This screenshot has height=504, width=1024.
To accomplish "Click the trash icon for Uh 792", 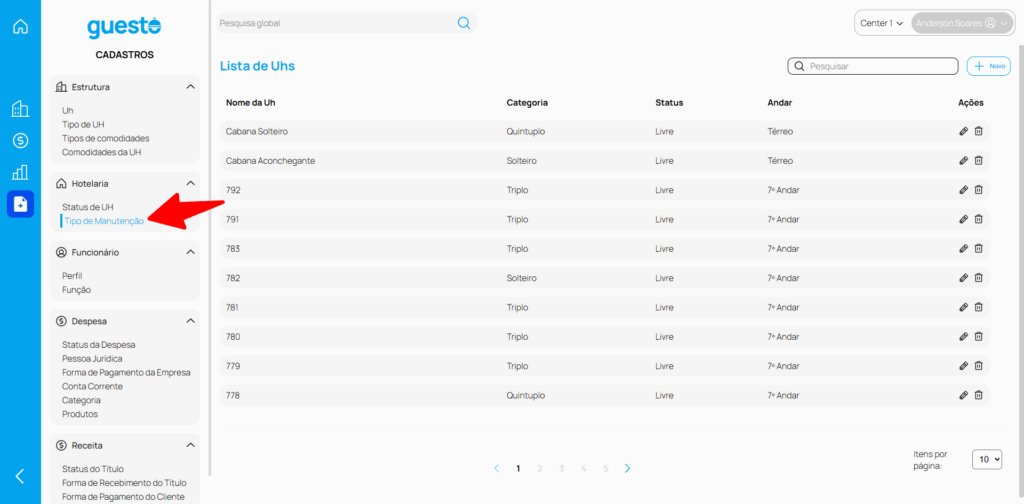I will [979, 190].
